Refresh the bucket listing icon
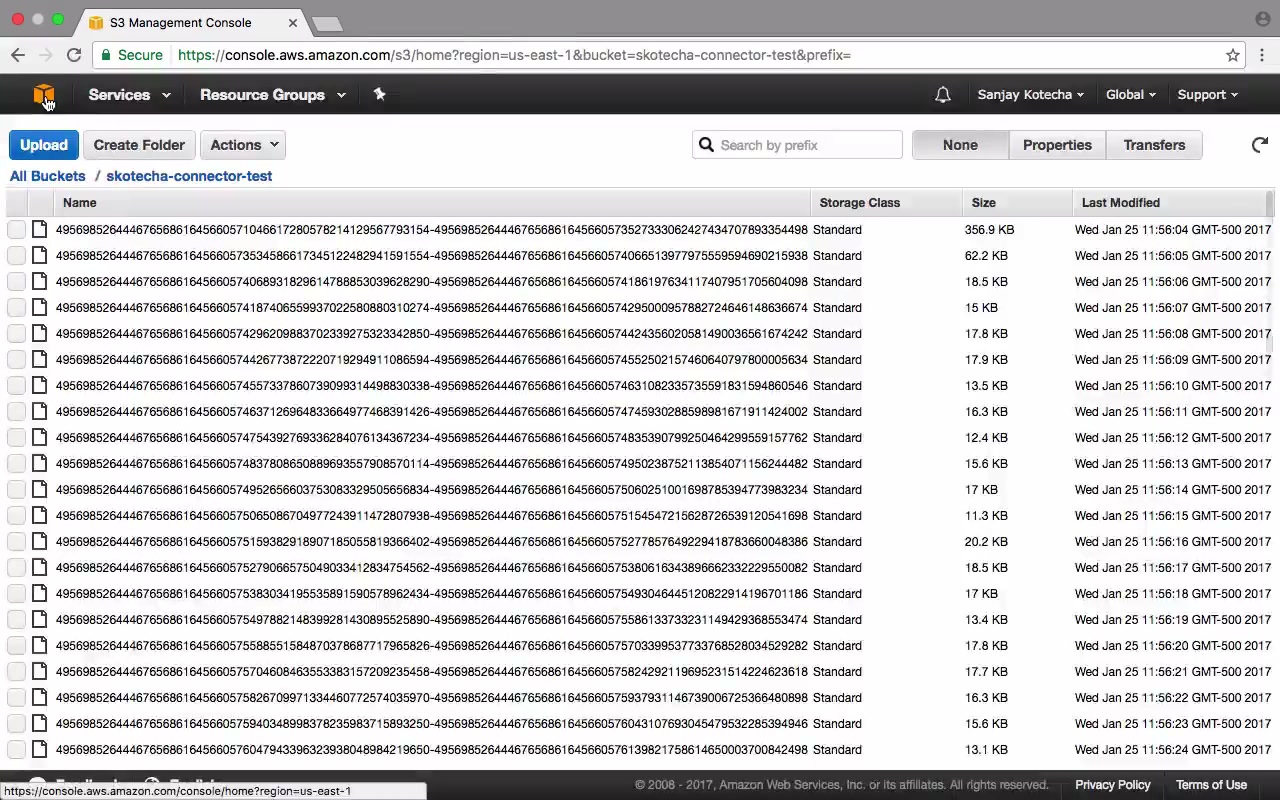Viewport: 1280px width, 800px height. pyautogui.click(x=1260, y=145)
